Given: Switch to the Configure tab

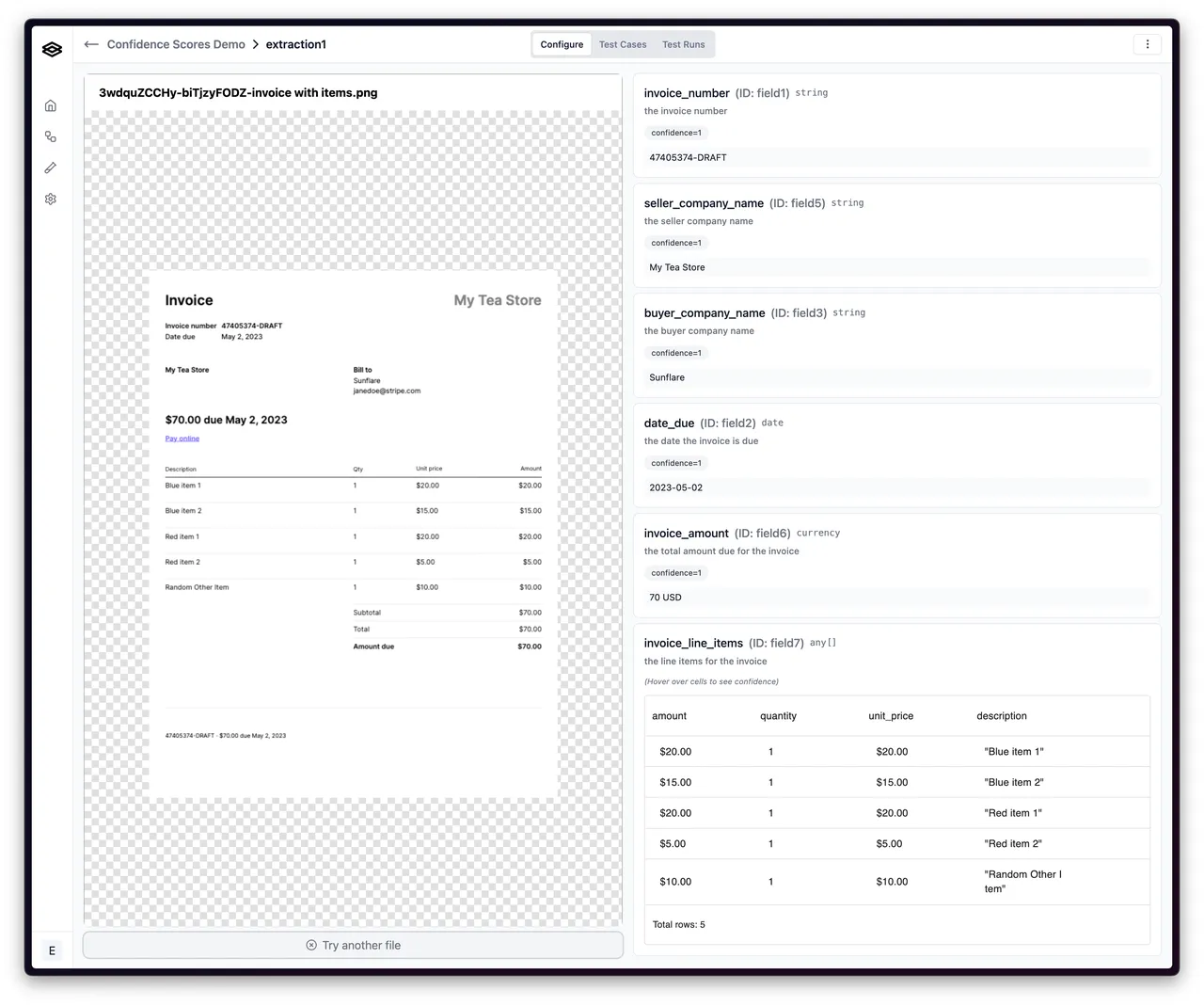Looking at the screenshot, I should [x=562, y=44].
